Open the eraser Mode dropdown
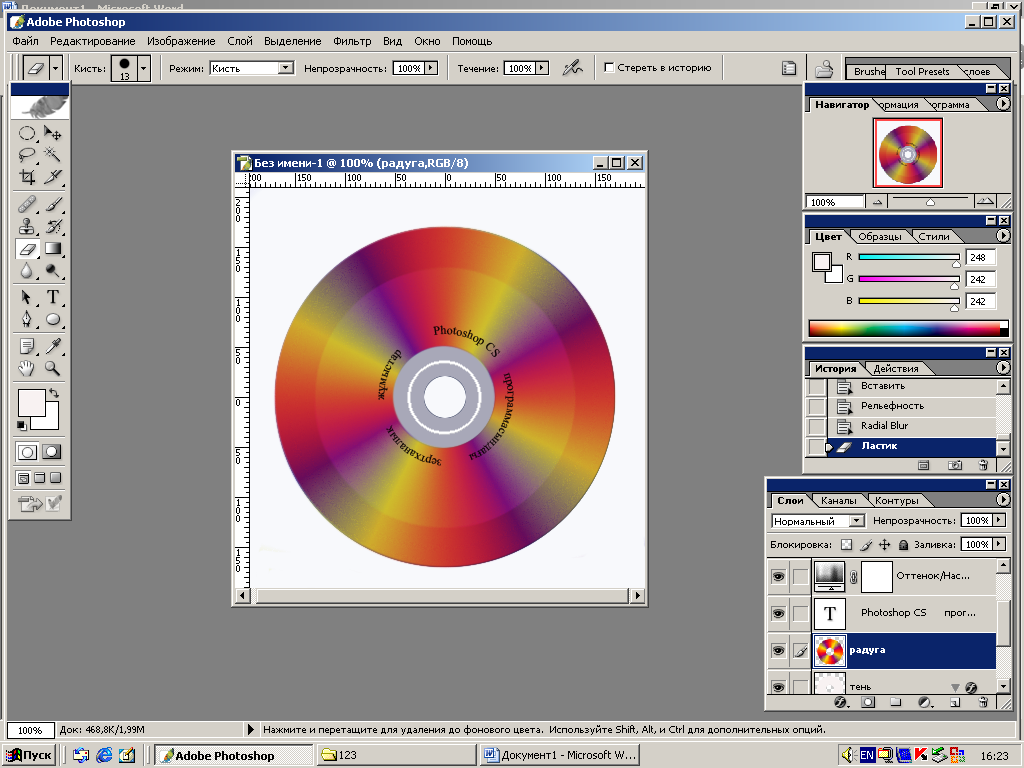1024x768 pixels. click(285, 68)
